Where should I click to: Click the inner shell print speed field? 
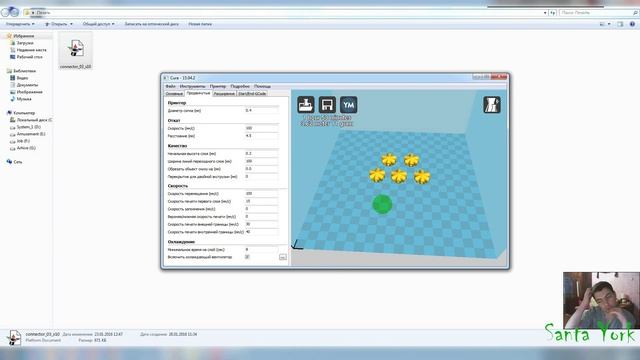262,232
